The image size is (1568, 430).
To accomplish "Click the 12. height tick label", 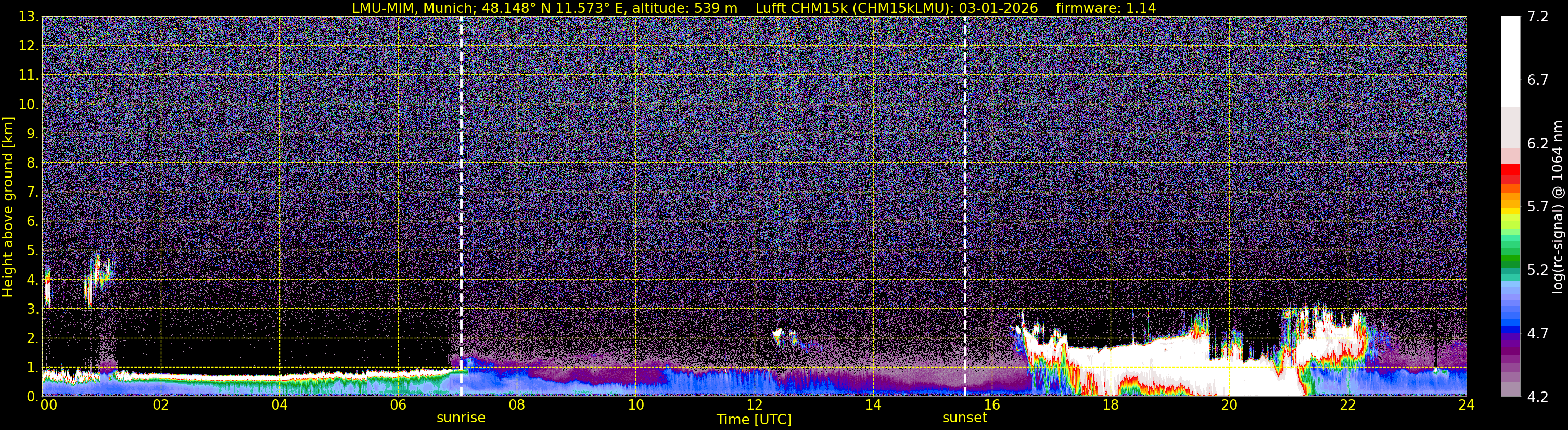I will click(29, 46).
